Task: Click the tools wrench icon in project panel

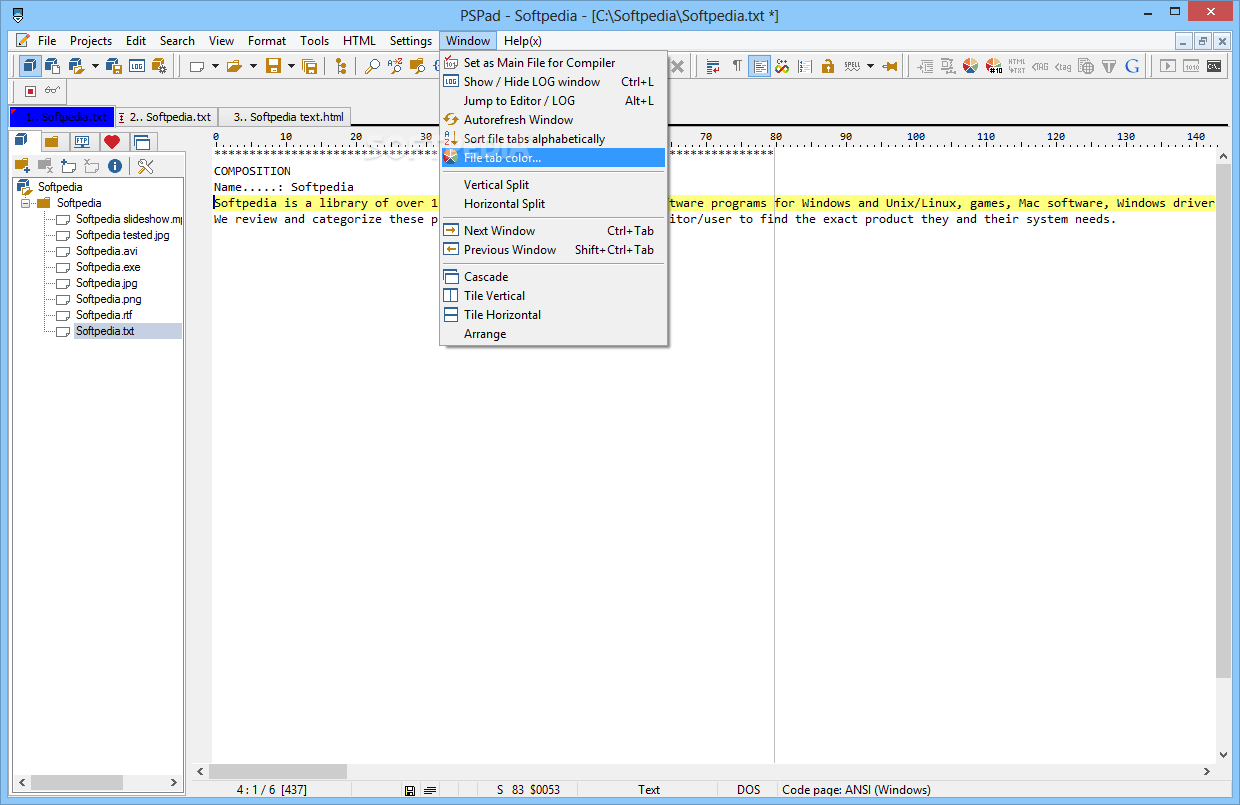Action: [145, 166]
